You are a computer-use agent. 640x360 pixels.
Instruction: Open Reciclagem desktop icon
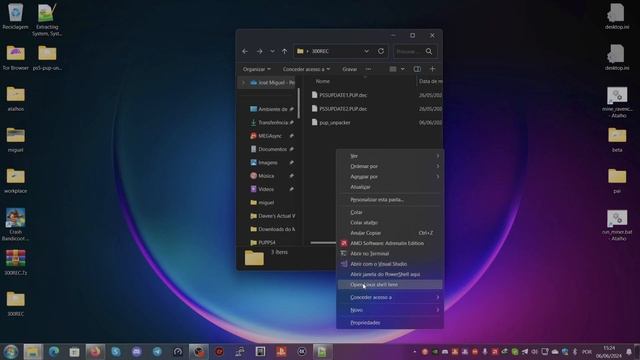(16, 16)
